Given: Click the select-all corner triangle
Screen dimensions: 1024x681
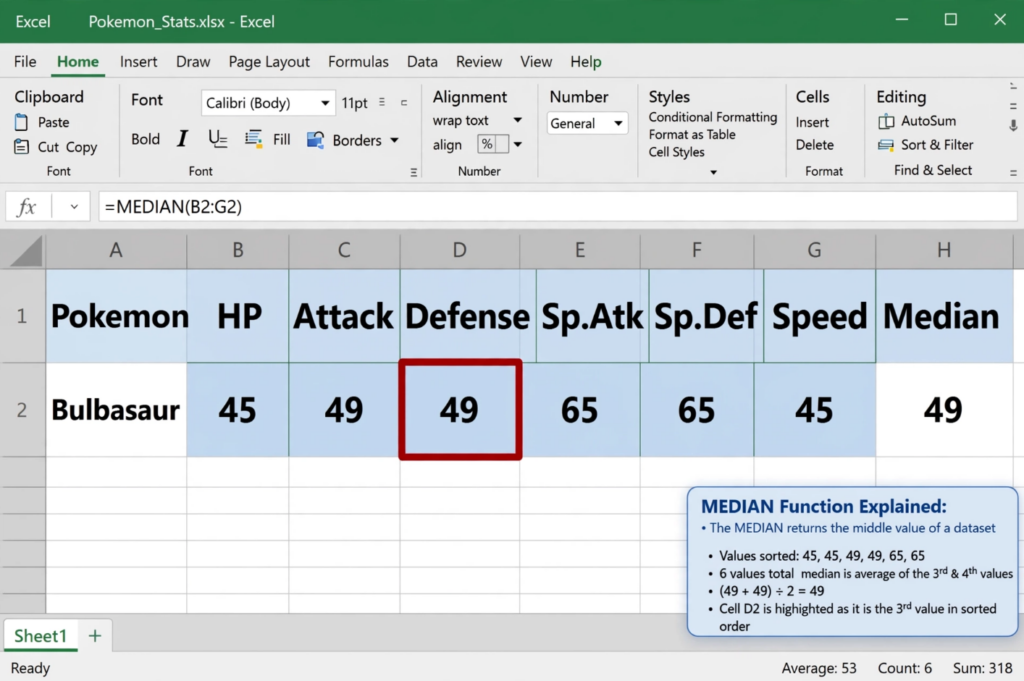Looking at the screenshot, I should (x=26, y=251).
